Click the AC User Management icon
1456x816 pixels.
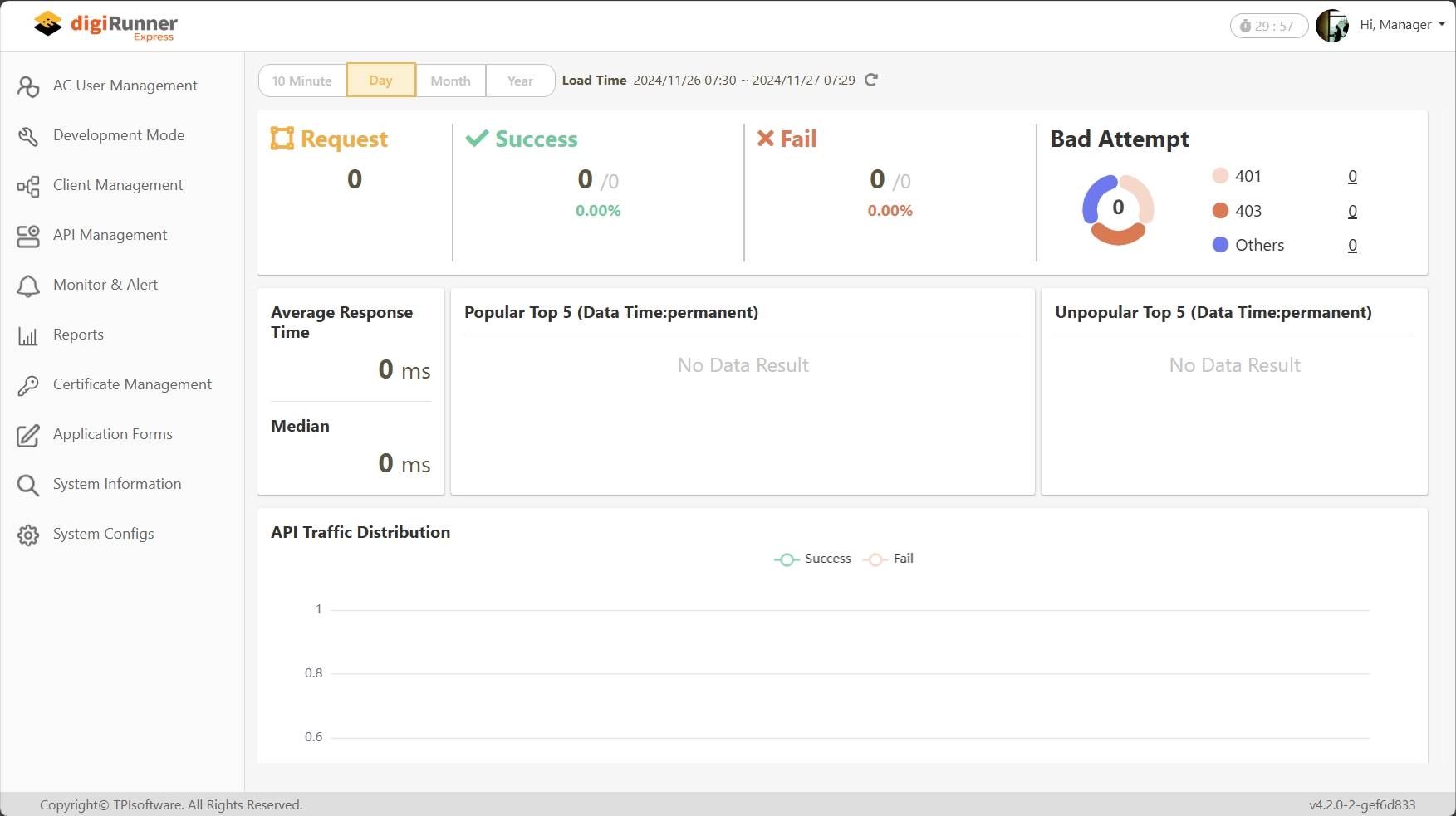28,86
